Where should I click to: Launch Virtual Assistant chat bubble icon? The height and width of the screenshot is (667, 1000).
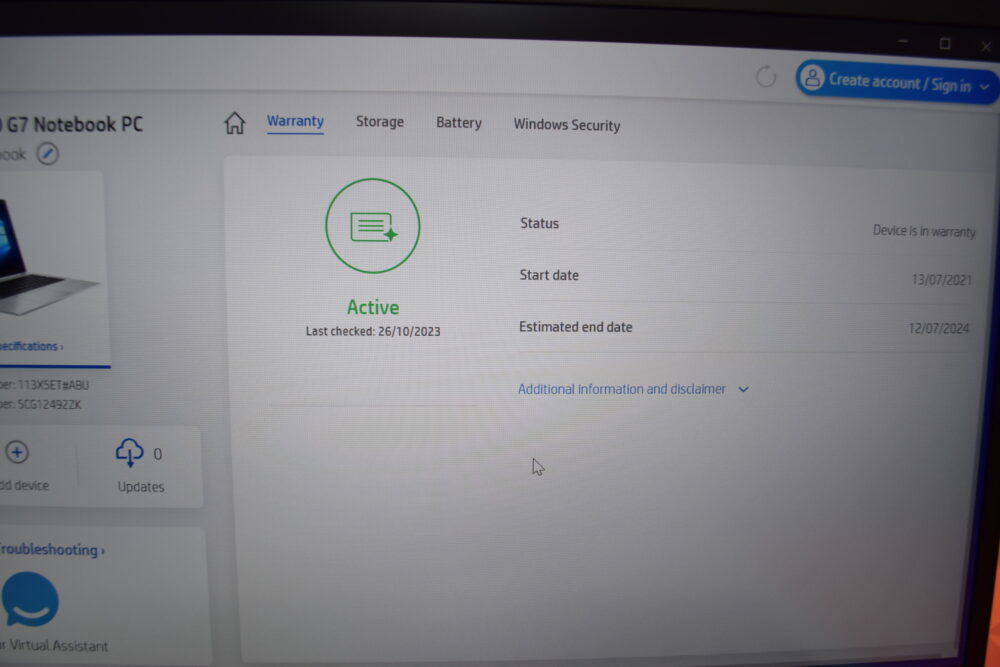pyautogui.click(x=30, y=599)
